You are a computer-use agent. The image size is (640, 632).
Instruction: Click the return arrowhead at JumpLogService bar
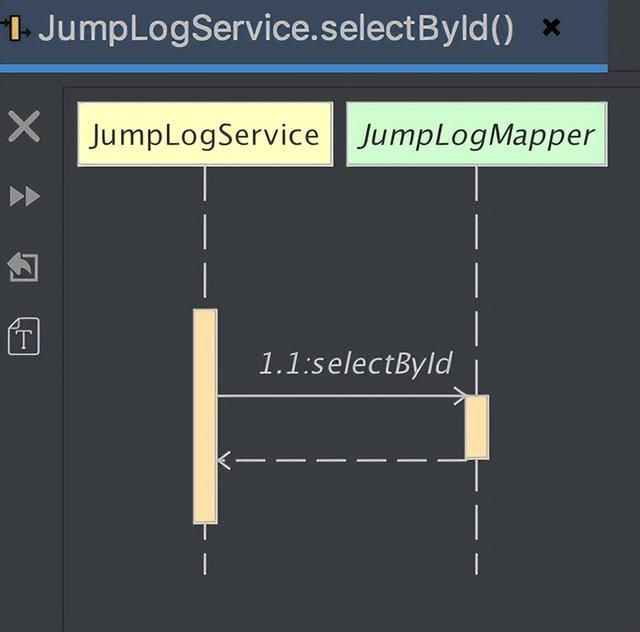(224, 461)
